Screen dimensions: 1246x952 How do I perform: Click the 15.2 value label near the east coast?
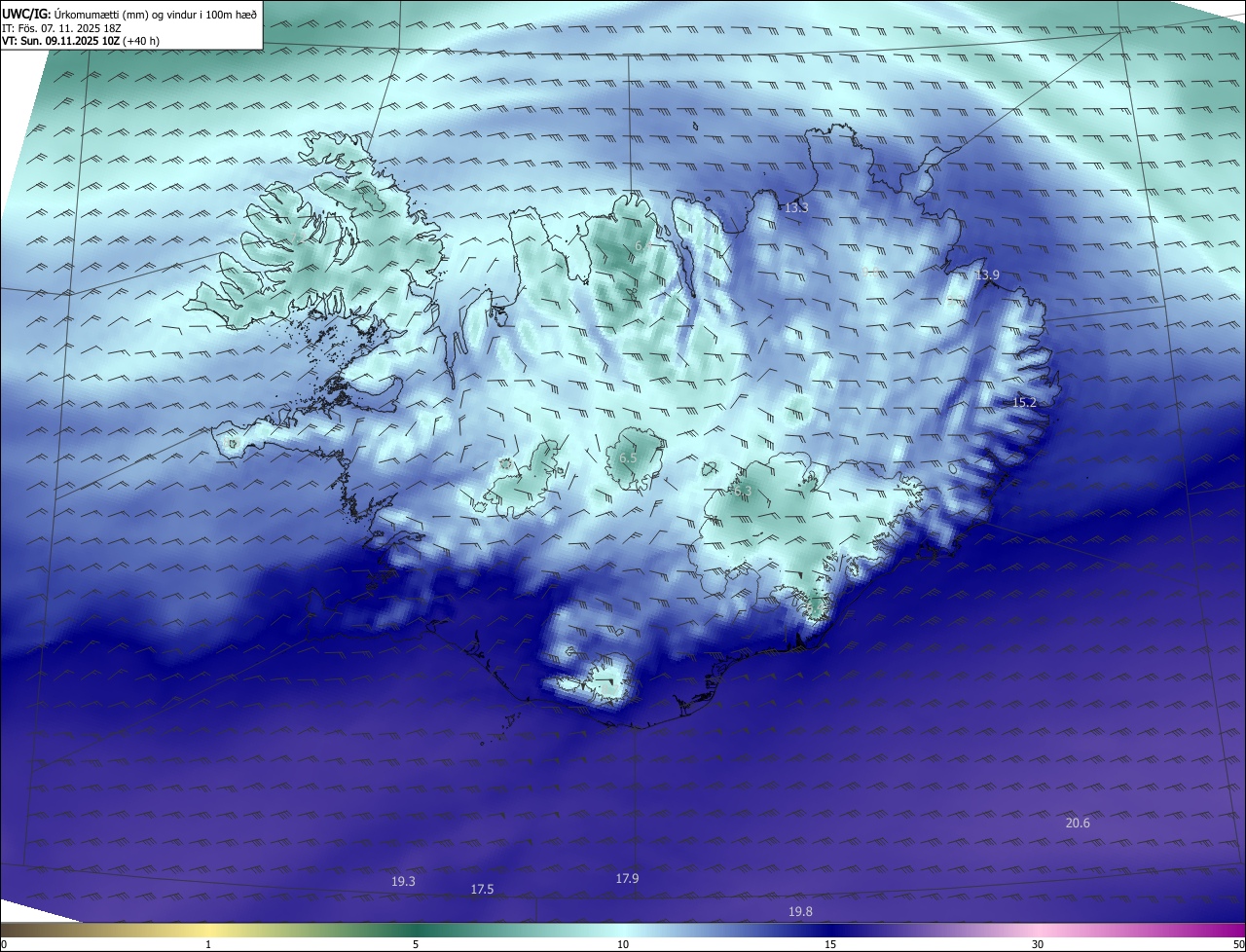tap(1024, 402)
